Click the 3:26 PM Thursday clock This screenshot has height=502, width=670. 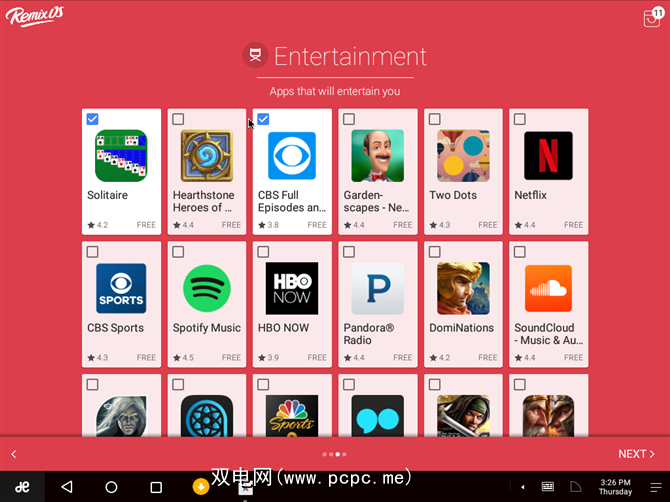pos(615,487)
